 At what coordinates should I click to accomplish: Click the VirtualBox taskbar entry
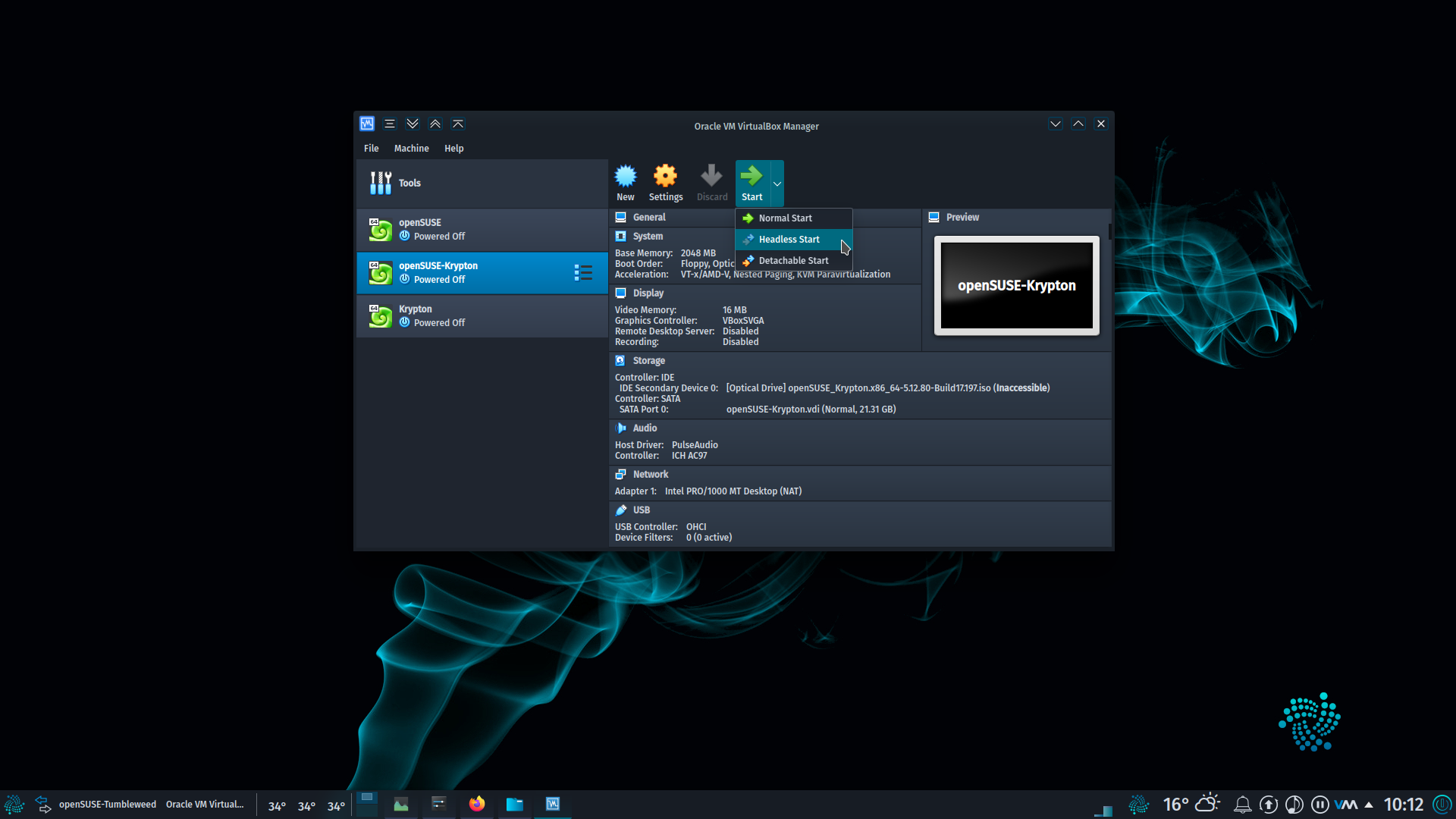click(x=553, y=804)
